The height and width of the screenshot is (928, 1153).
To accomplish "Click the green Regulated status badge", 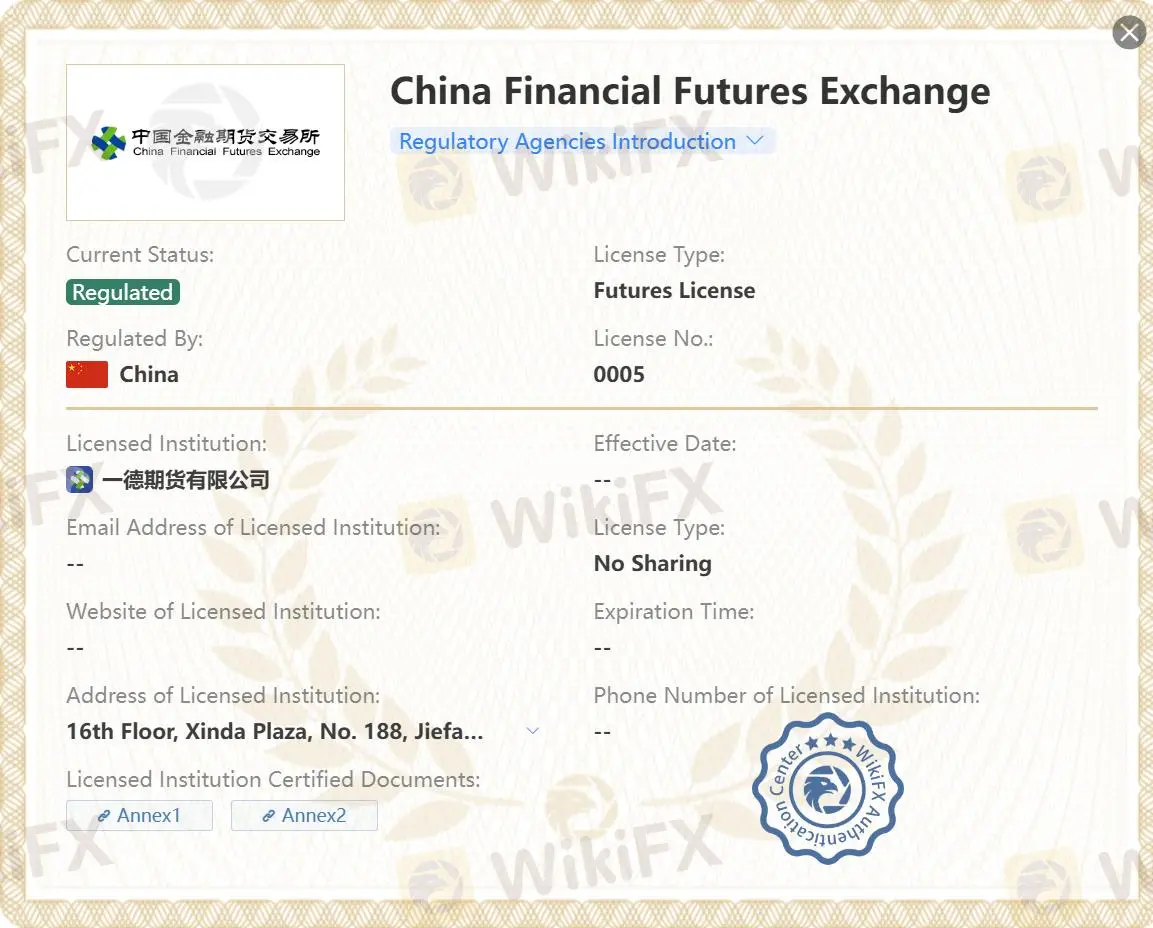I will [123, 292].
